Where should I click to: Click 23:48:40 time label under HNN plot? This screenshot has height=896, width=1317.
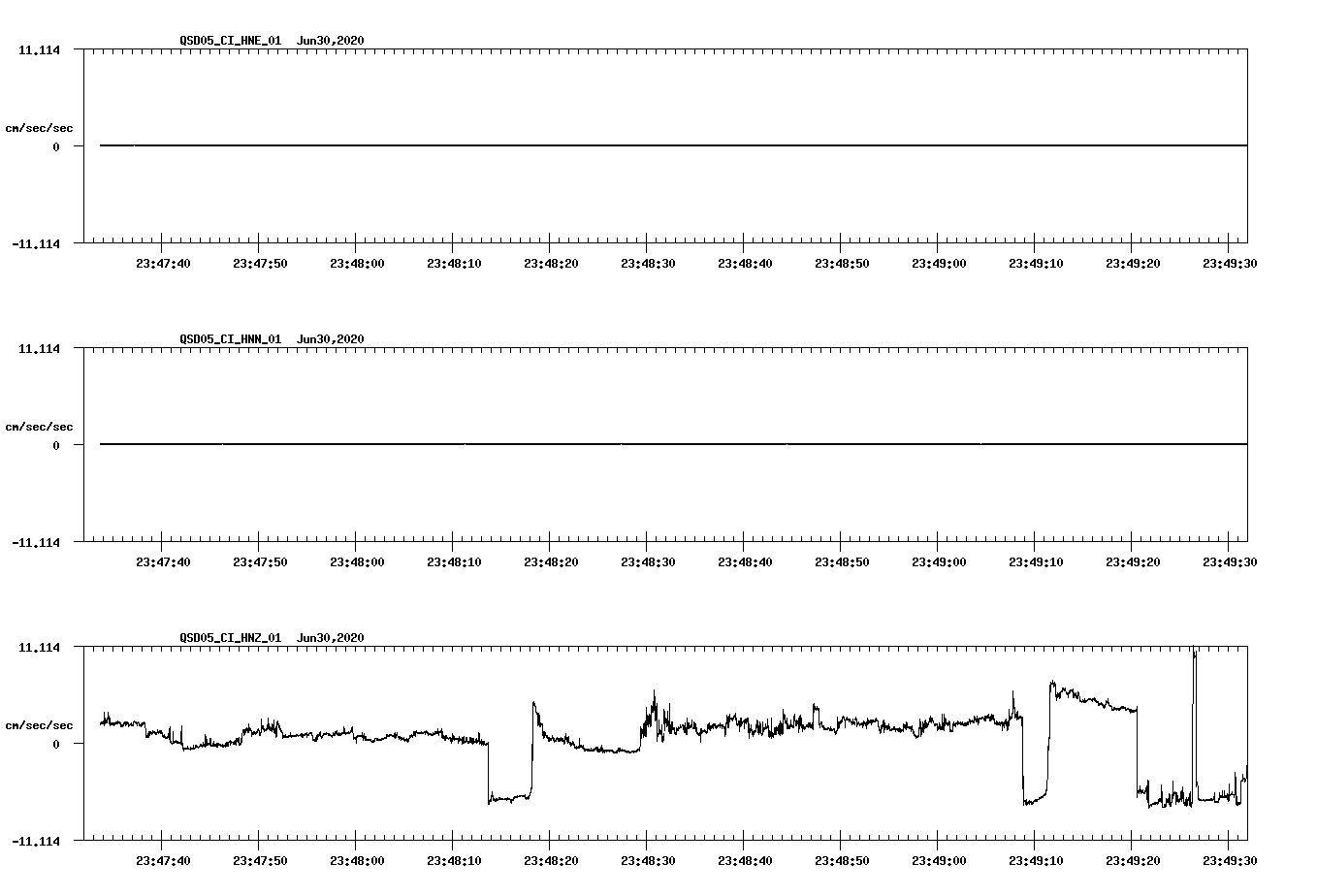745,561
